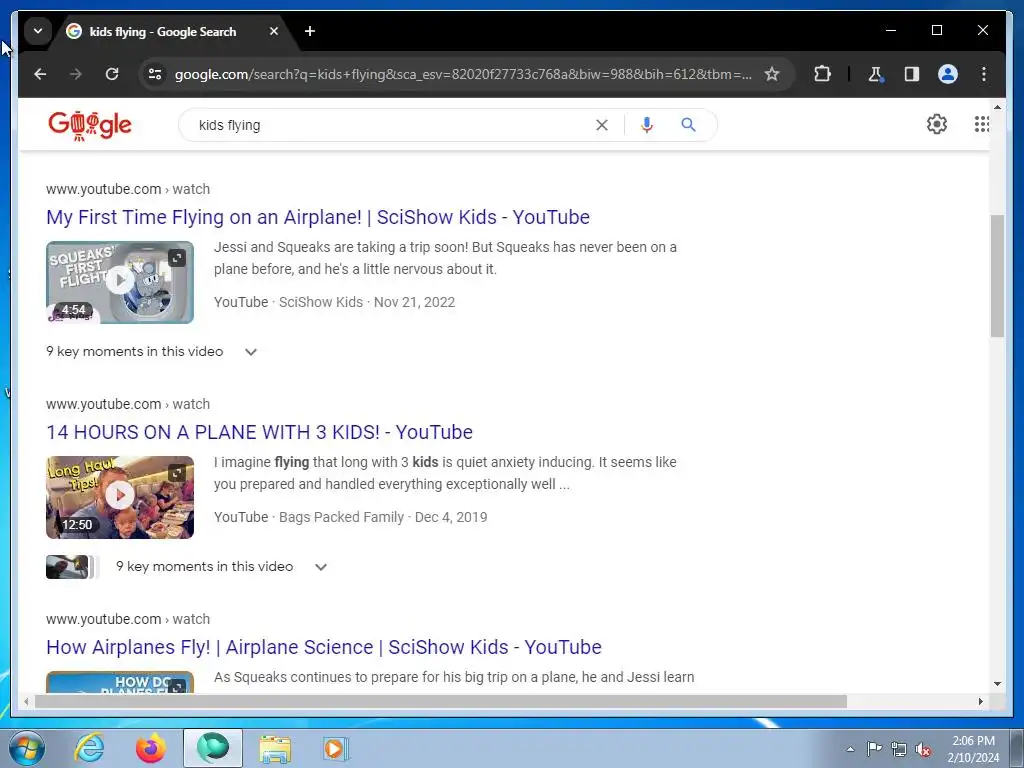The image size is (1024, 768).
Task: Expand preview on Squeaks' First Flight thumbnail
Action: (x=177, y=258)
